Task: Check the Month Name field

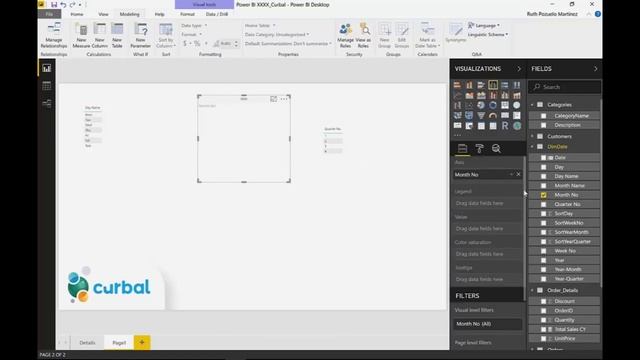Action: point(543,186)
